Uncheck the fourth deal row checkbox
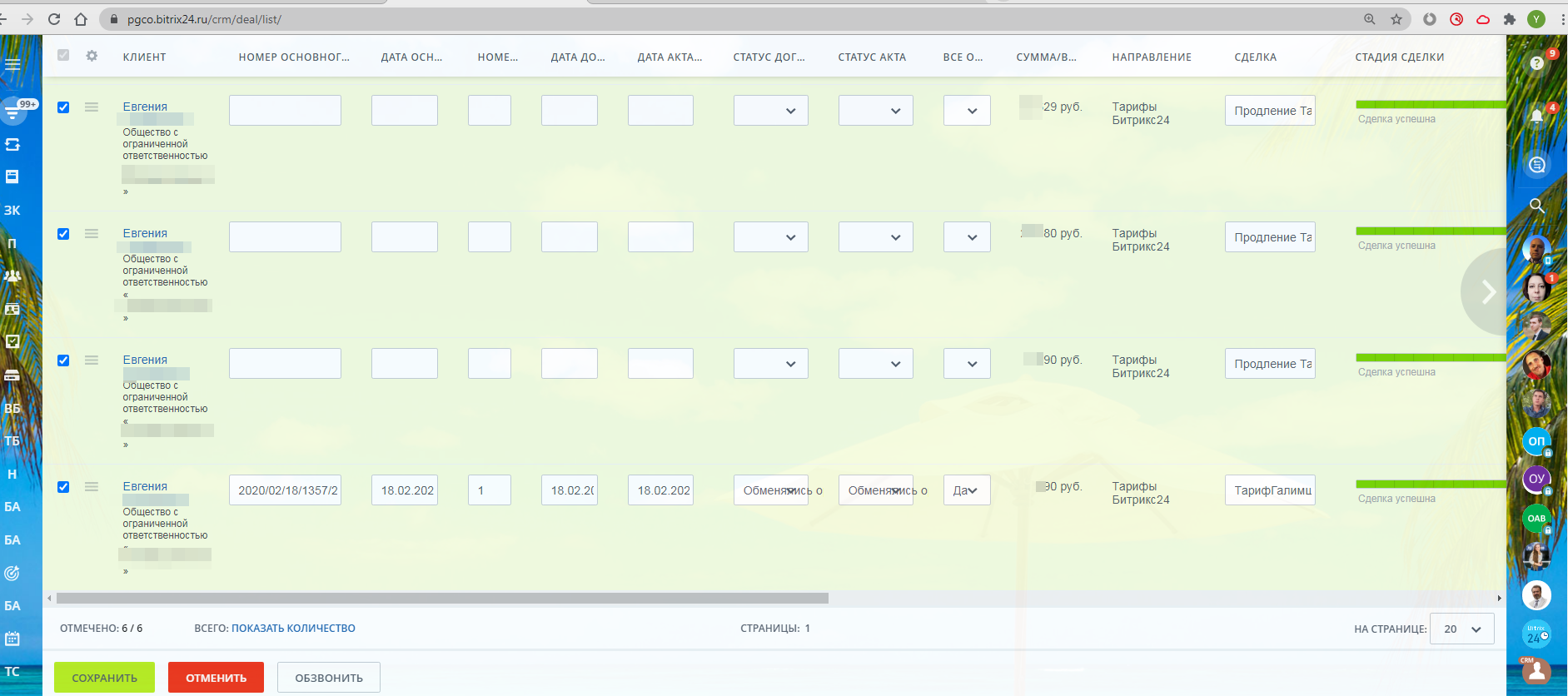This screenshot has height=696, width=1568. pyautogui.click(x=63, y=487)
